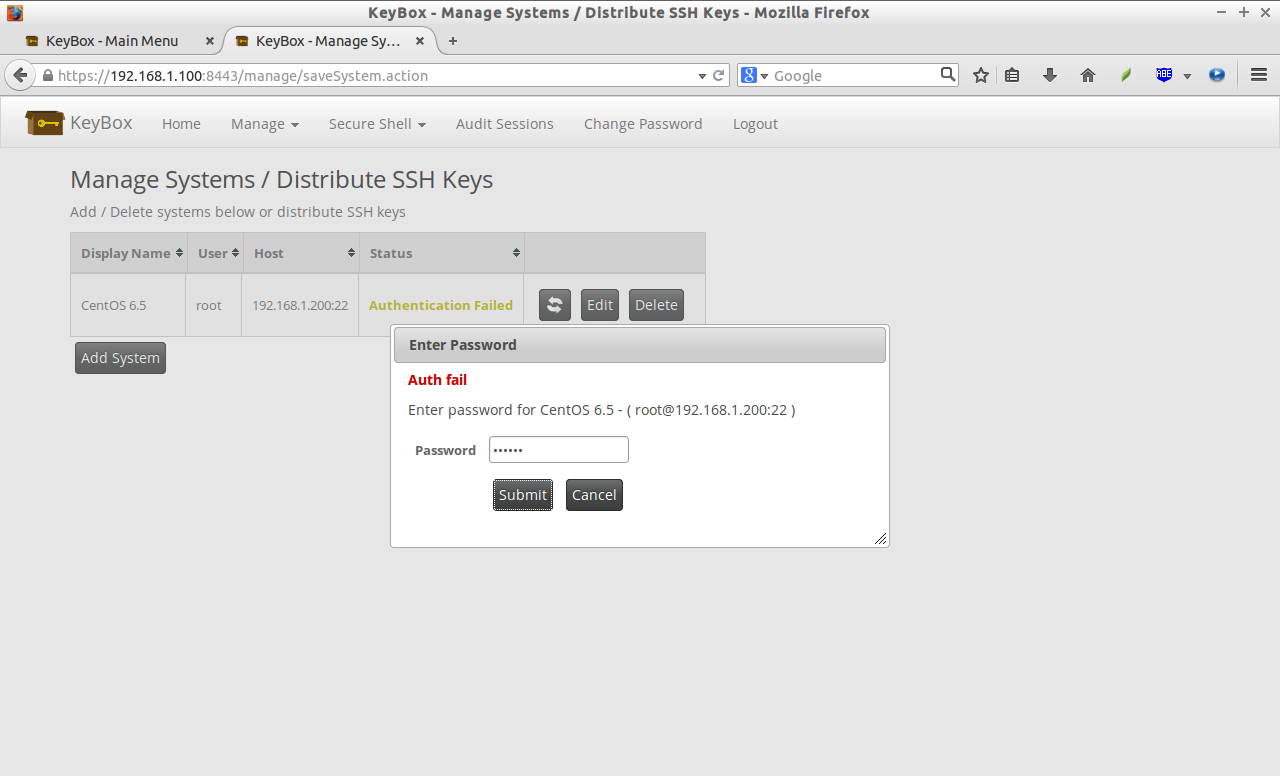1280x776 pixels.
Task: Click the ABE spell-check extension icon
Action: 1164,75
